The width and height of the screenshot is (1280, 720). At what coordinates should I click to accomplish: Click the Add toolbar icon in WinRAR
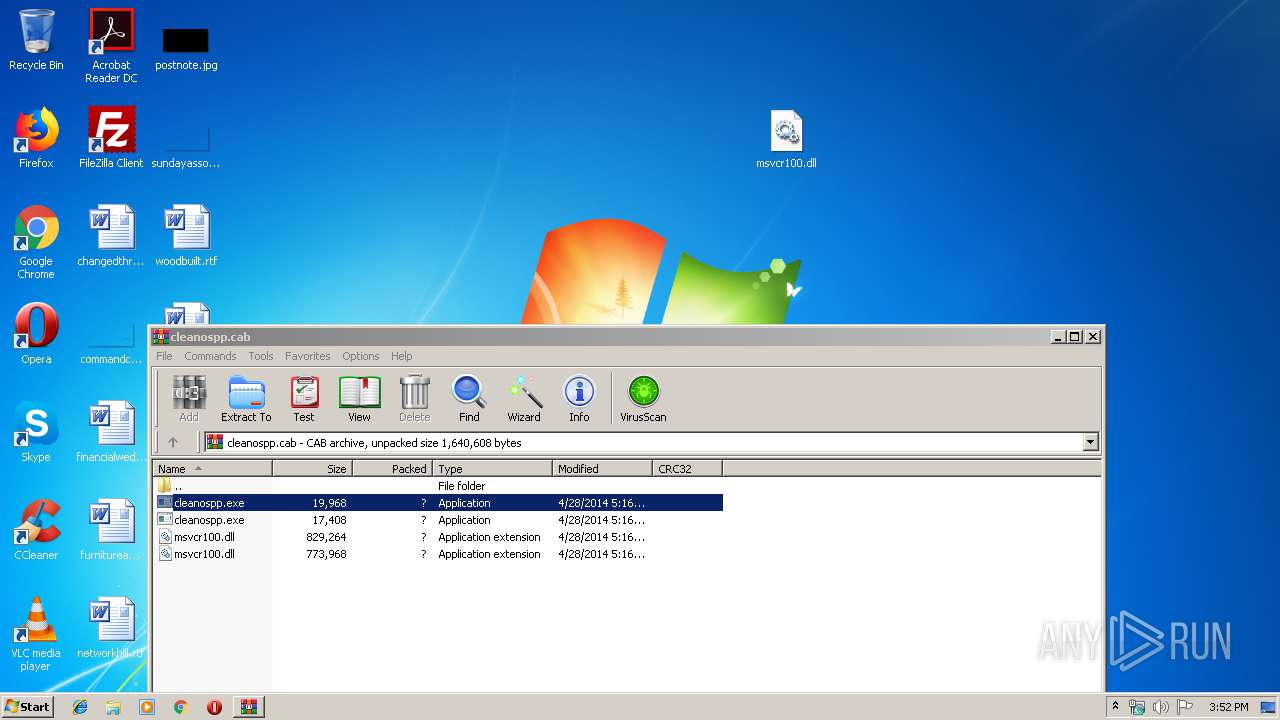coord(188,399)
